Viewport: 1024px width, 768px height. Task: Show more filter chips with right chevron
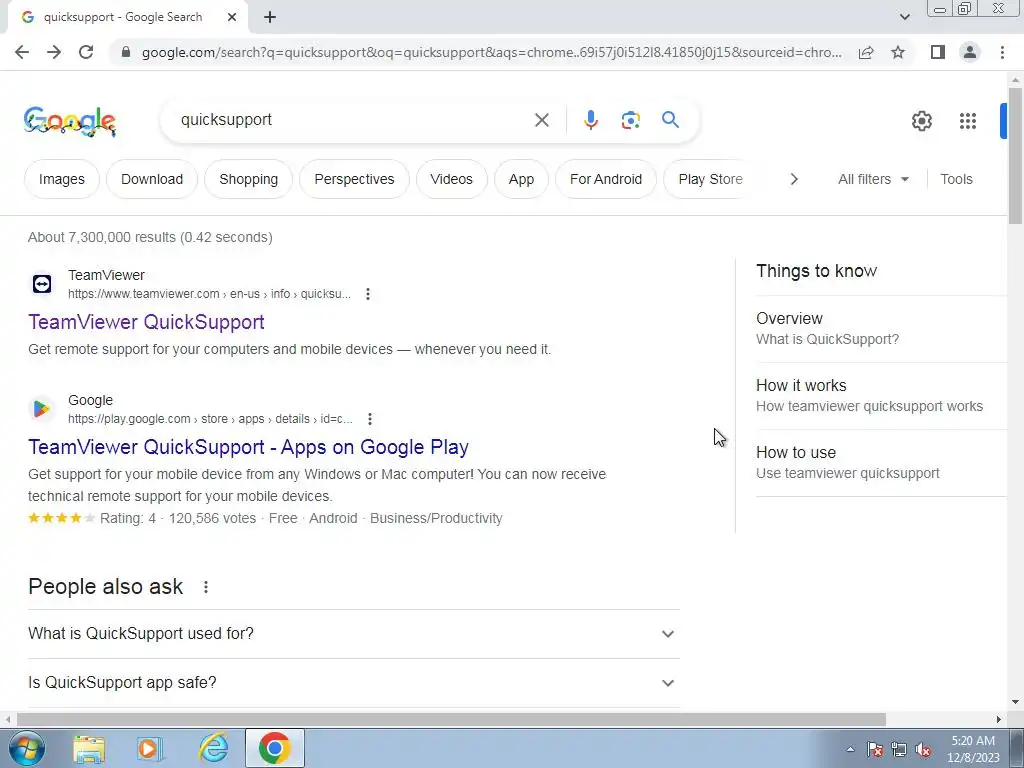point(793,179)
